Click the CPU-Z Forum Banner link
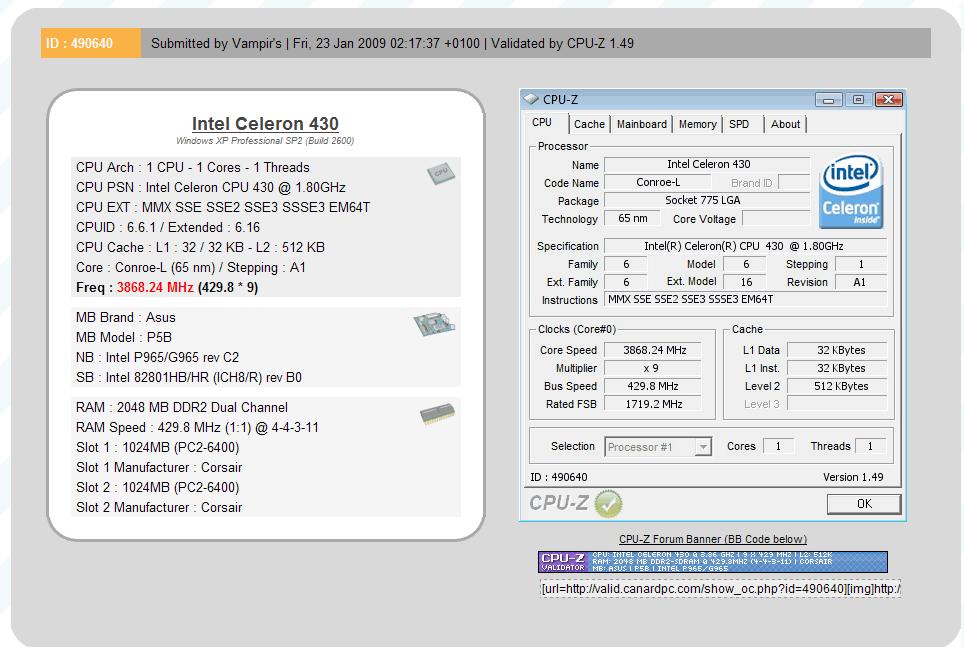This screenshot has width=964, height=647. tap(713, 539)
